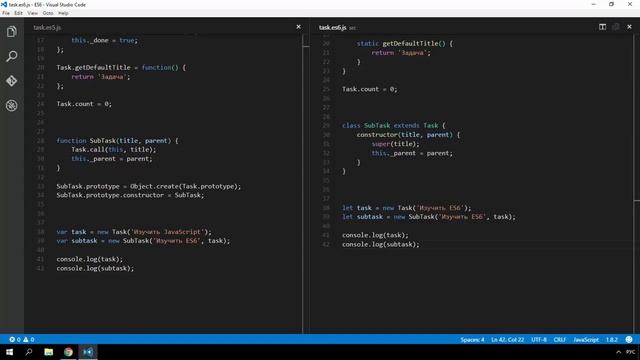
Task: Click 'Task.count = 0;' line in right editor
Action: click(369, 89)
